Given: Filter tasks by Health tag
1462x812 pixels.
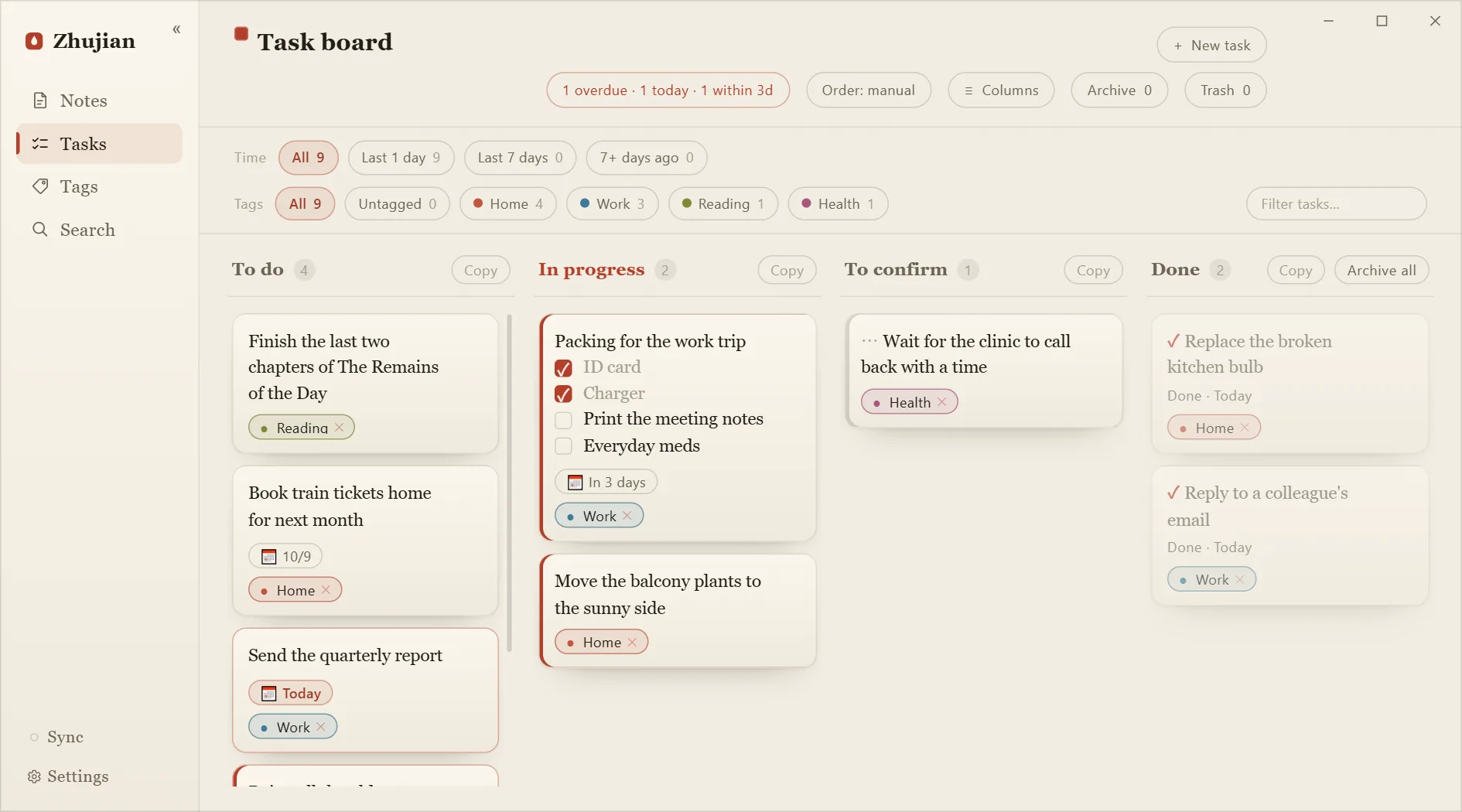Looking at the screenshot, I should click(838, 204).
